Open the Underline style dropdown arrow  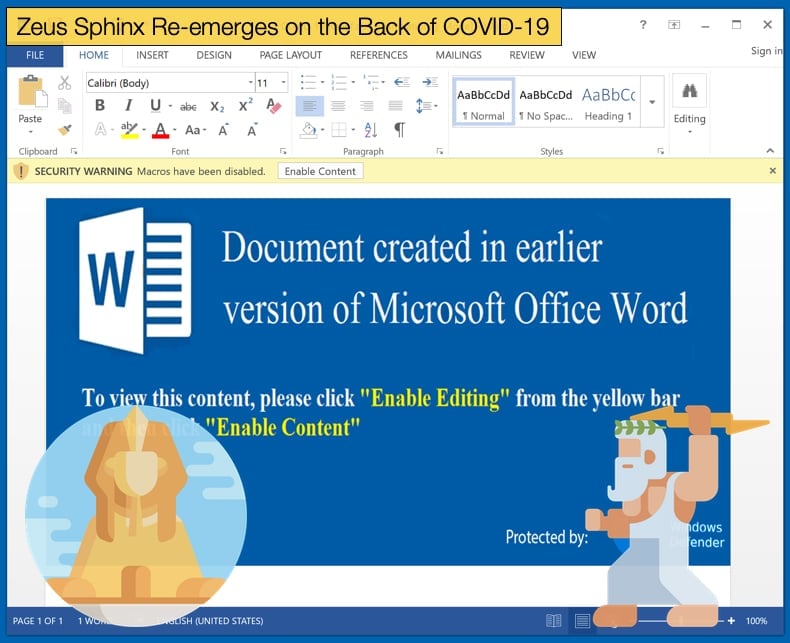point(170,106)
